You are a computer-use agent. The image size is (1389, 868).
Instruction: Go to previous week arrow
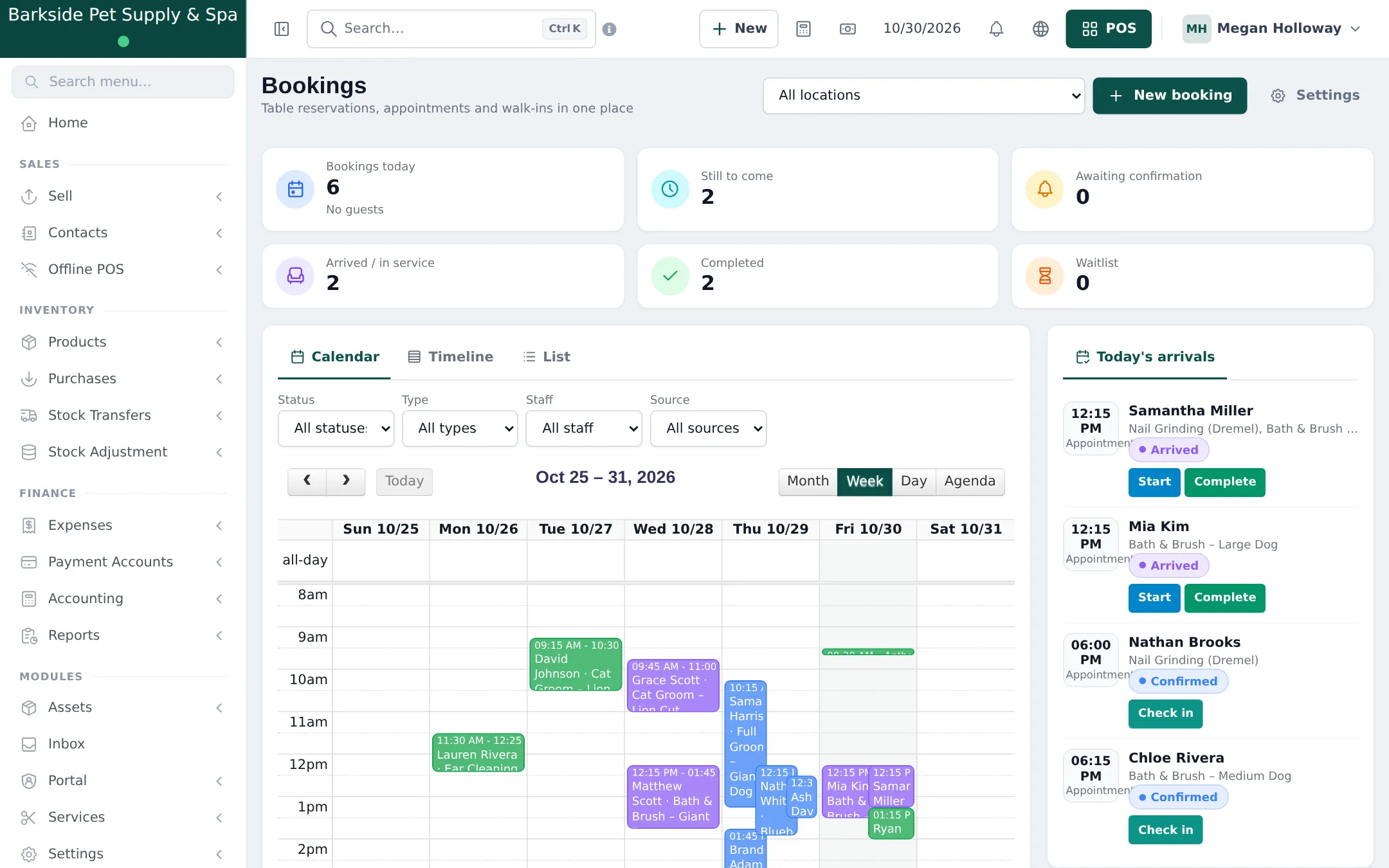(x=307, y=481)
